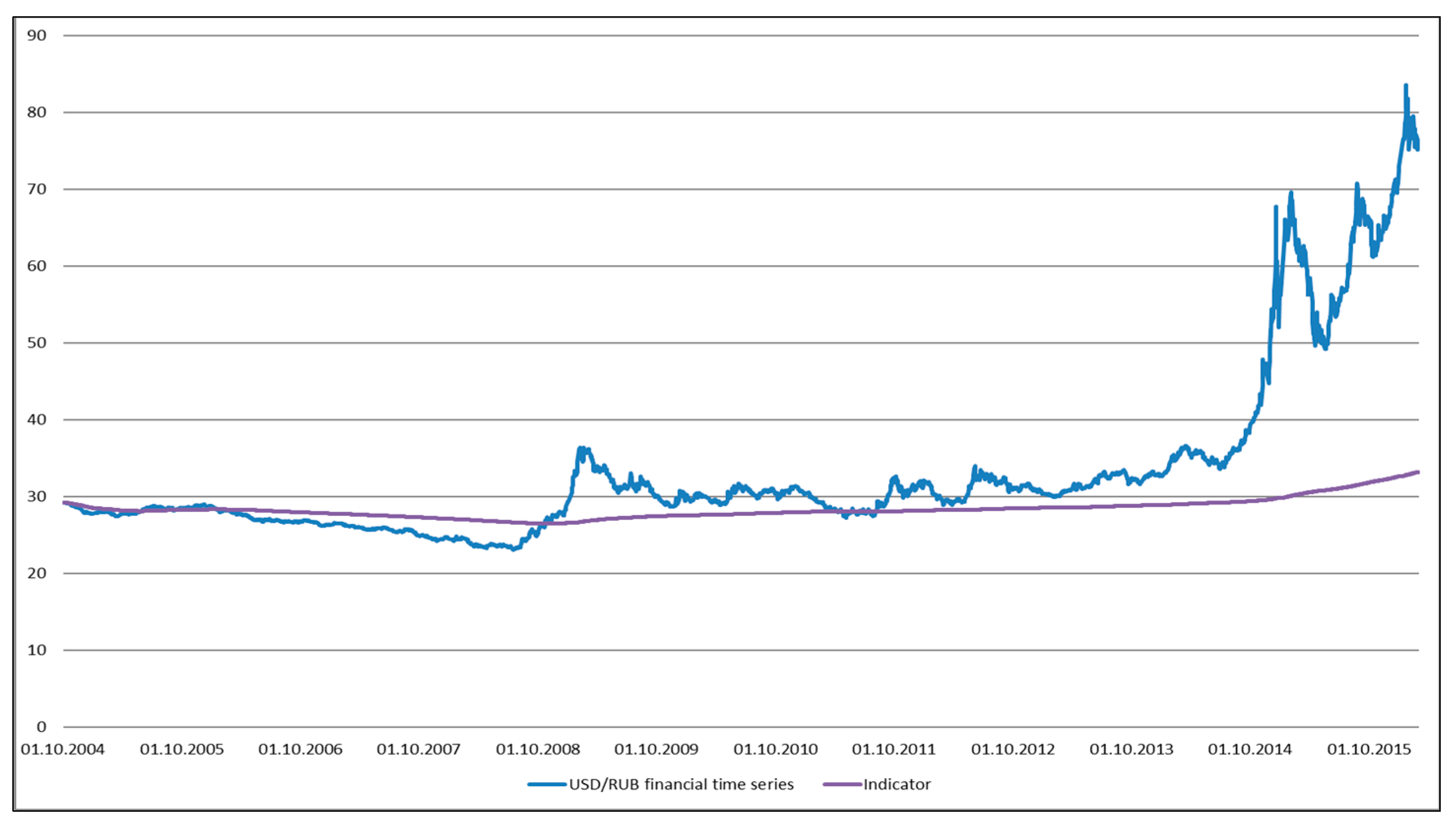Screen dimensions: 1456x827
Task: Click the purple Indicator legend swatch
Action: click(842, 784)
